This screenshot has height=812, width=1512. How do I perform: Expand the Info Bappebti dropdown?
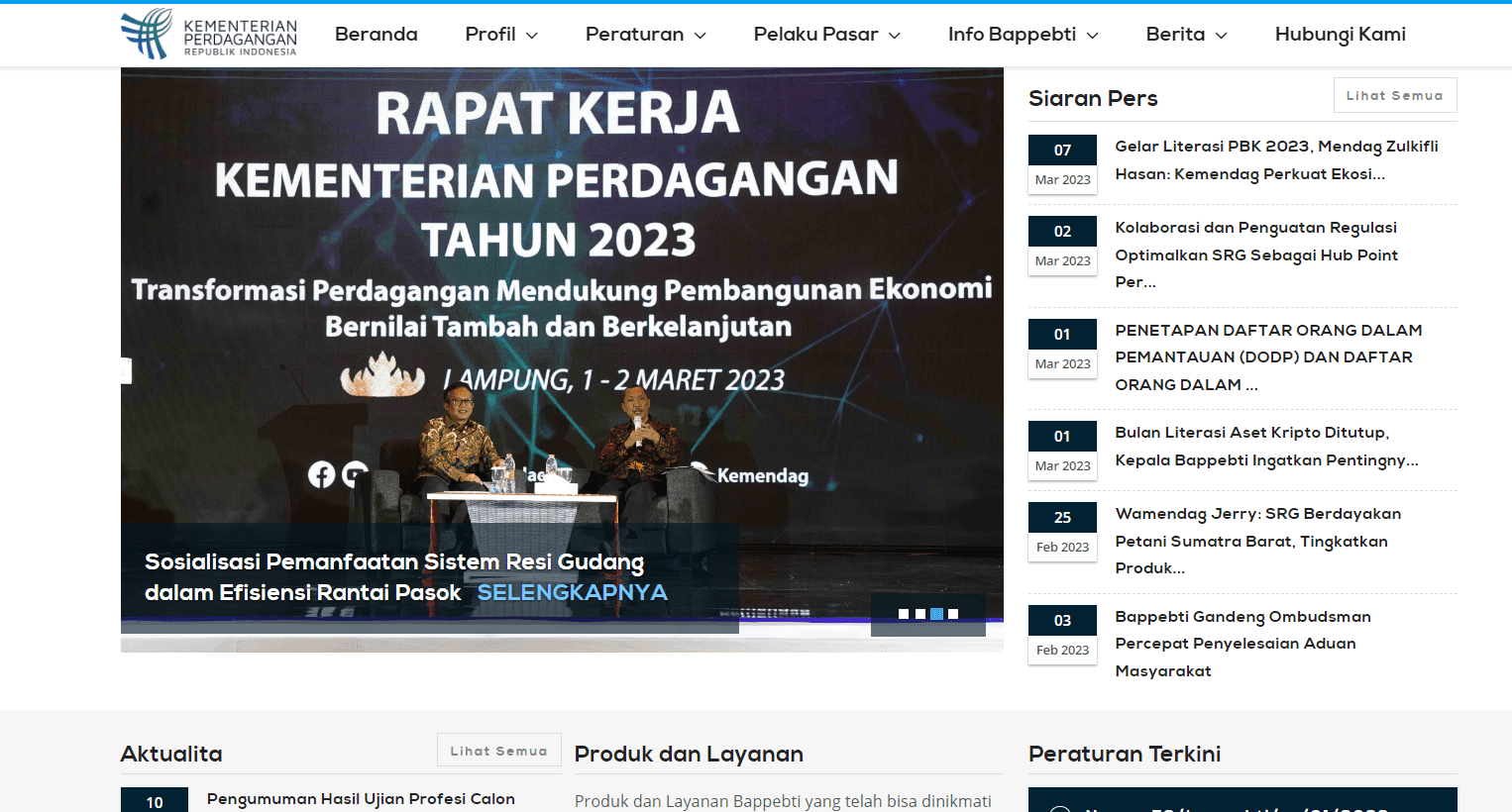[1023, 34]
